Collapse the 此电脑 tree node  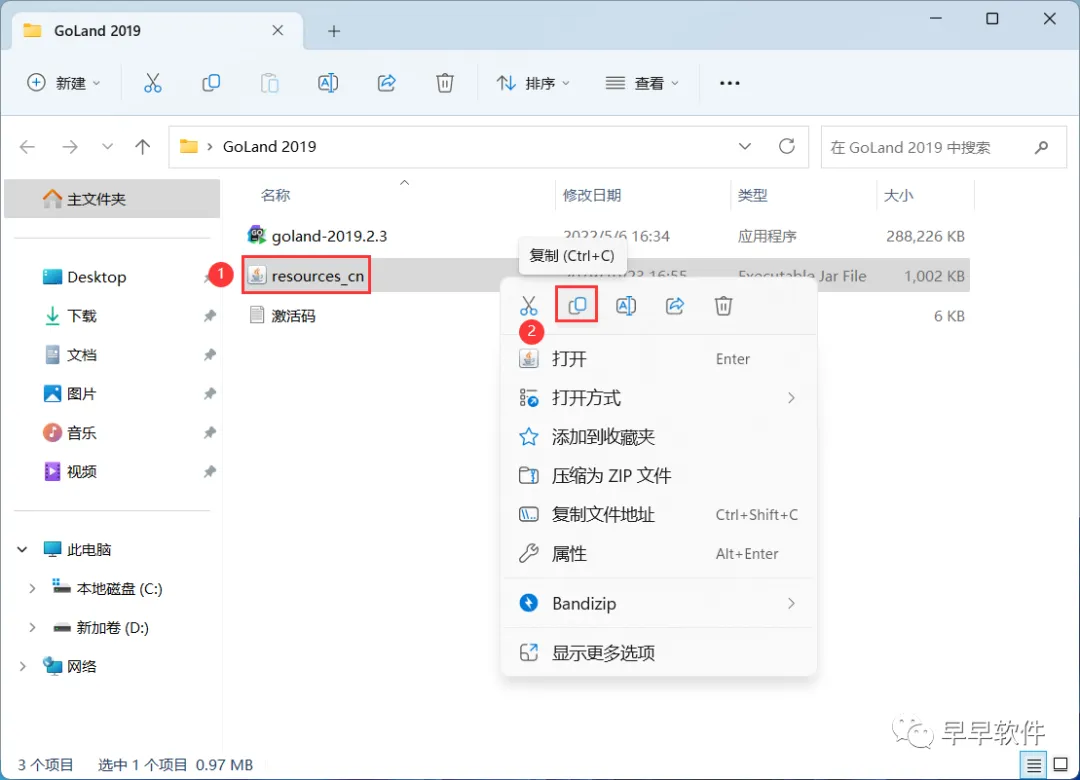(22, 549)
